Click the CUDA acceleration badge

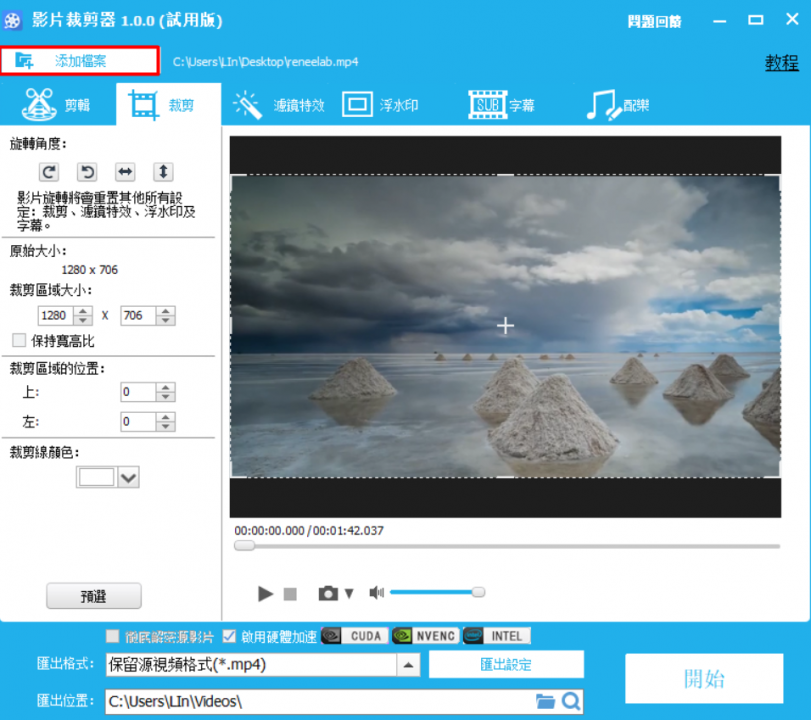coord(355,636)
